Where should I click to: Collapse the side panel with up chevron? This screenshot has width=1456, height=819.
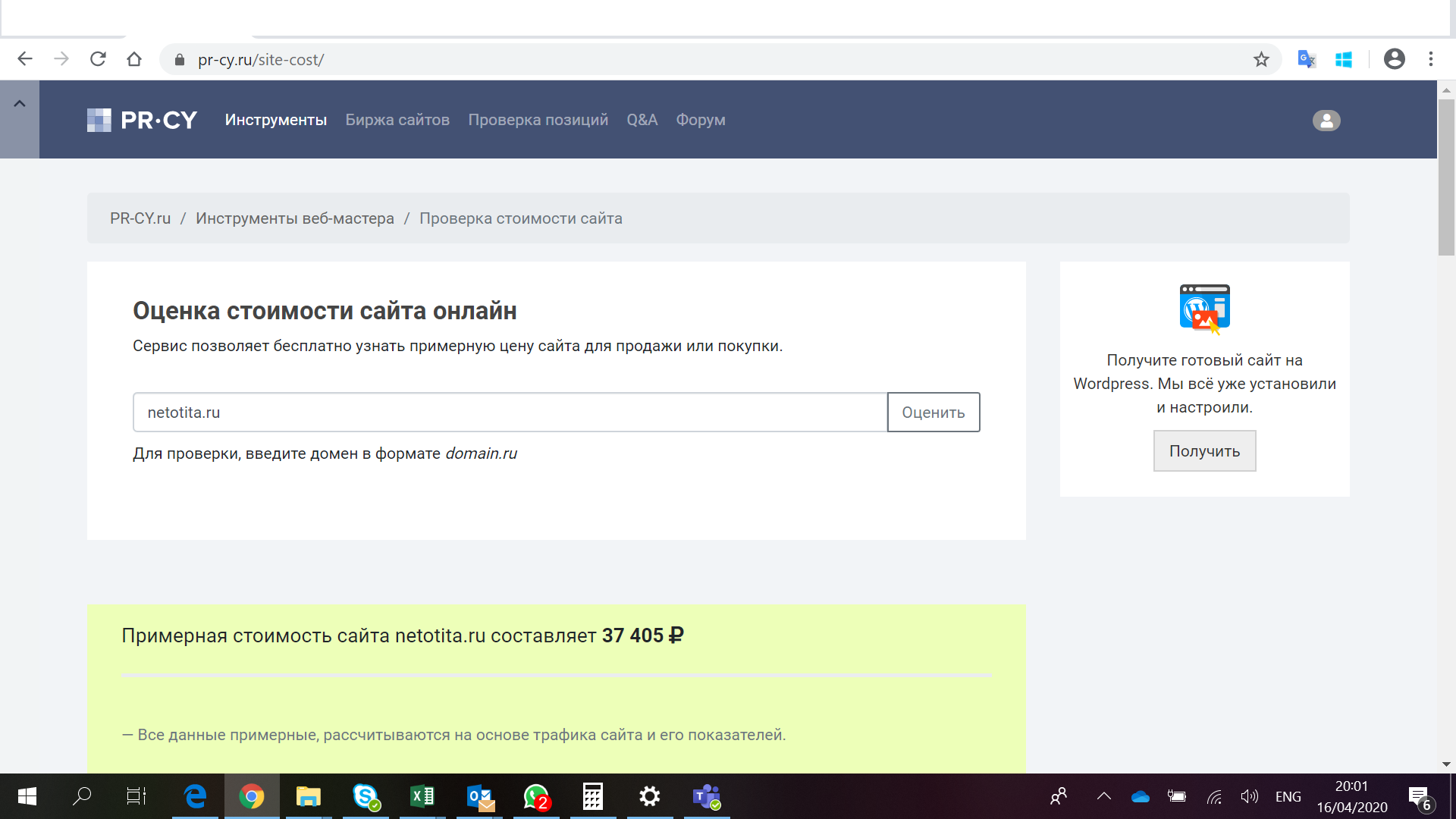click(x=20, y=104)
